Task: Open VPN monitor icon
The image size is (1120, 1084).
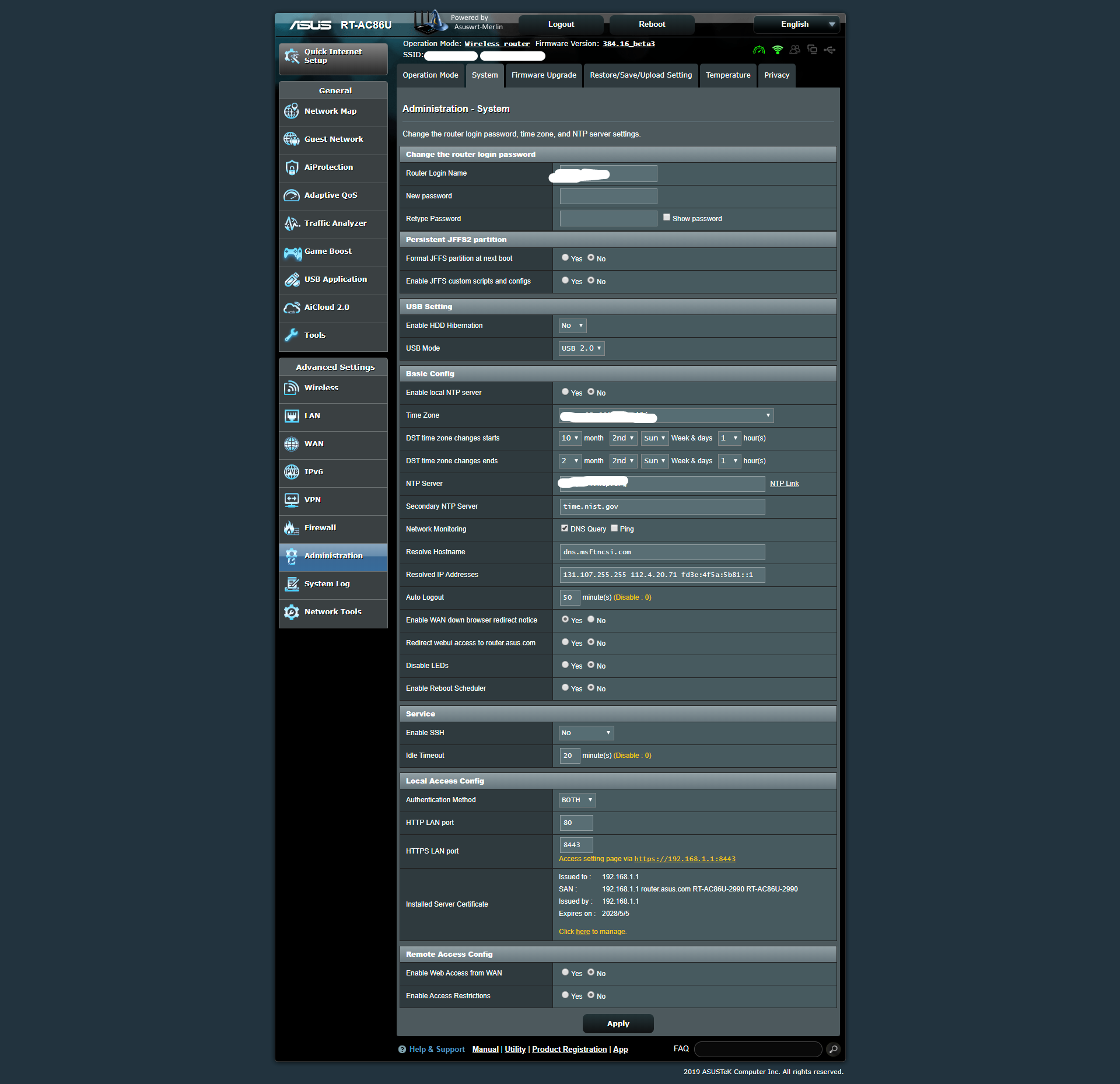Action: click(292, 500)
